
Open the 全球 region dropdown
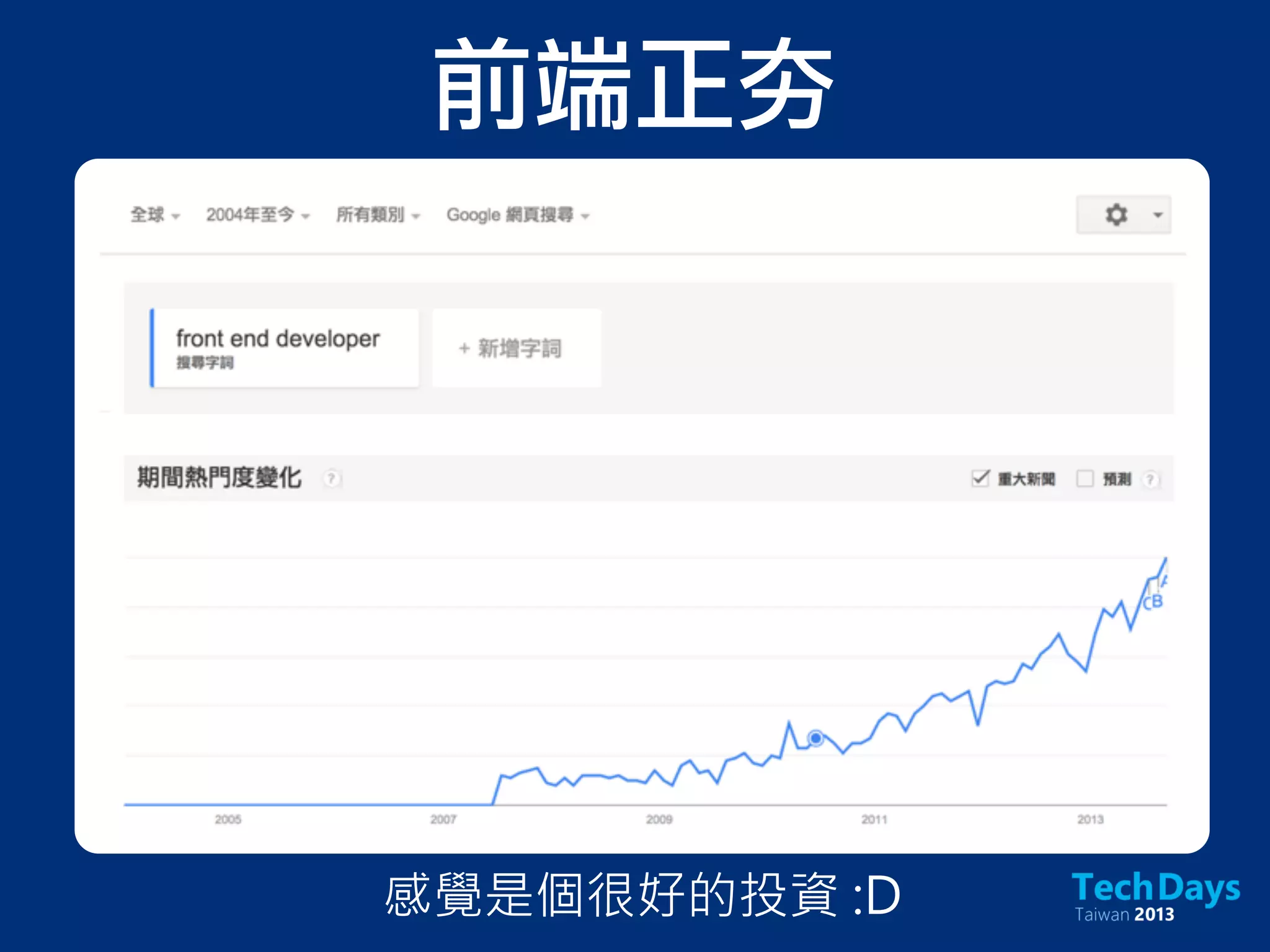tap(155, 215)
